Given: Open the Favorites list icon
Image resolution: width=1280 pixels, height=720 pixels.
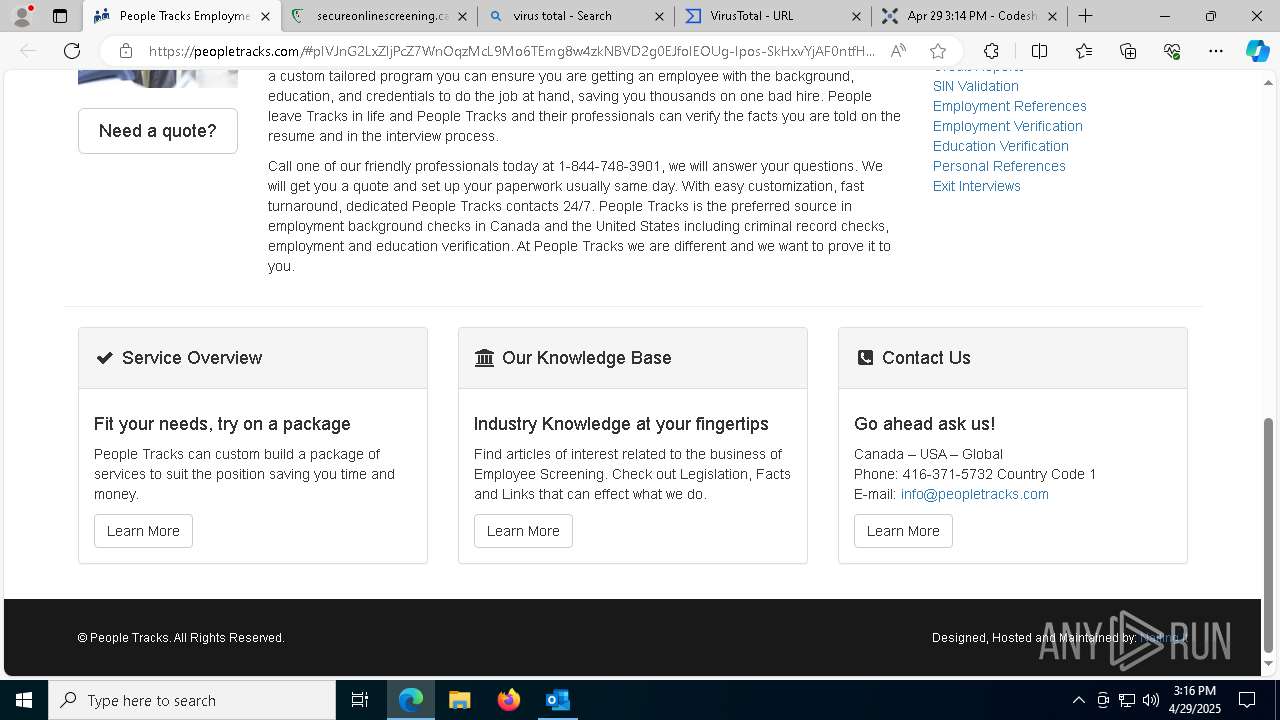Looking at the screenshot, I should pyautogui.click(x=1084, y=51).
